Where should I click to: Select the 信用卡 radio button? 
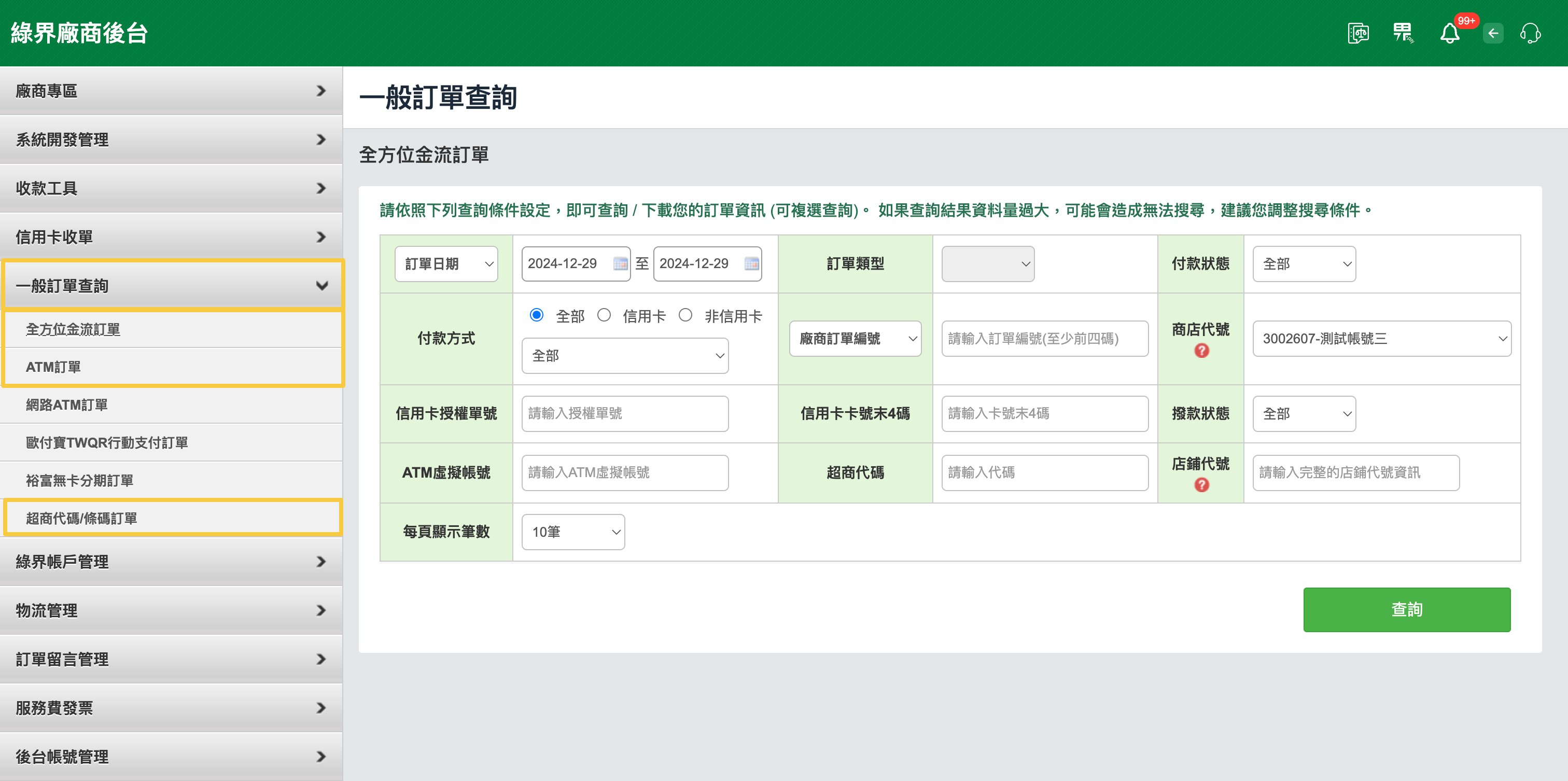coord(604,315)
